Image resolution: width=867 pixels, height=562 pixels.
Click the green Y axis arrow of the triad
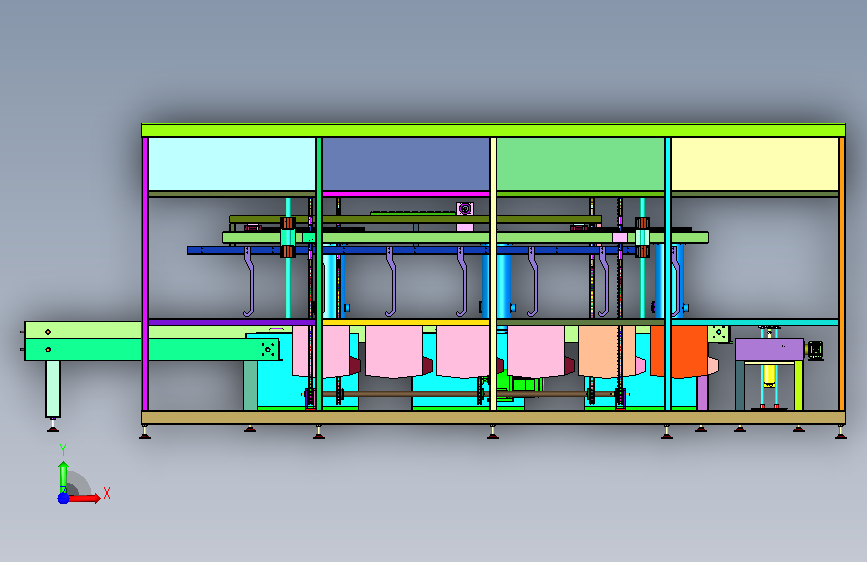[x=63, y=476]
